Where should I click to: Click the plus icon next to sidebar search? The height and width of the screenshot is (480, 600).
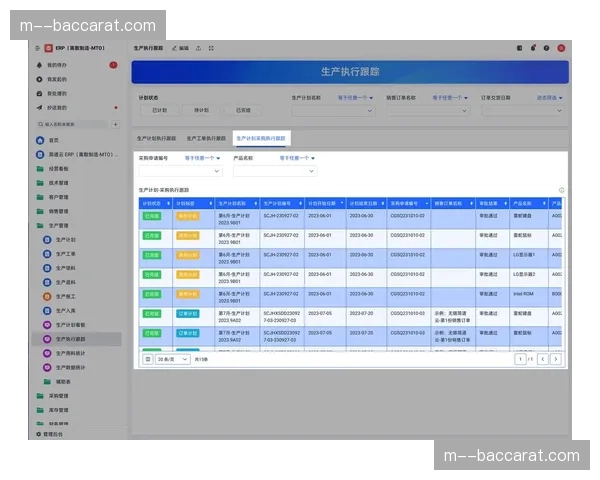[115, 123]
